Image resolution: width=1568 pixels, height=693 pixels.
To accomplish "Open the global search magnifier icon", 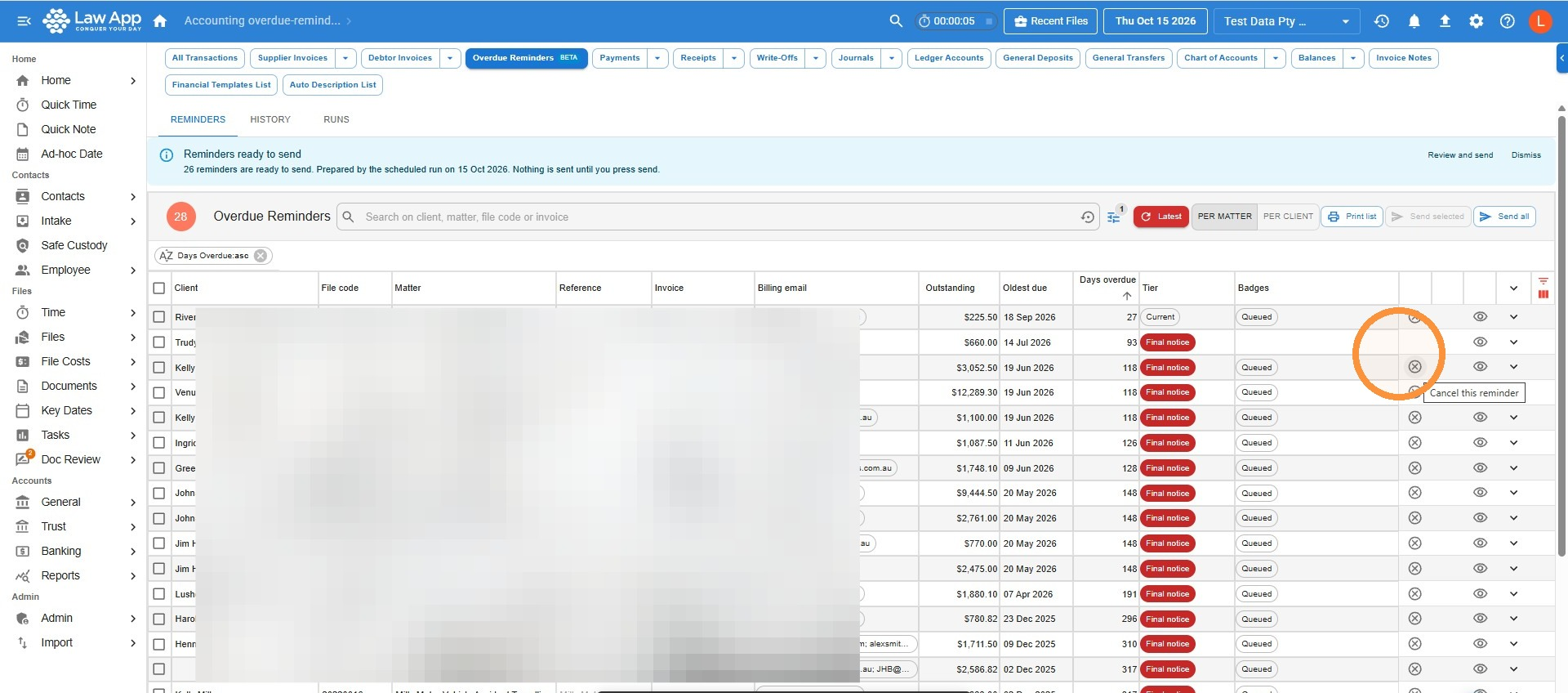I will pos(896,21).
